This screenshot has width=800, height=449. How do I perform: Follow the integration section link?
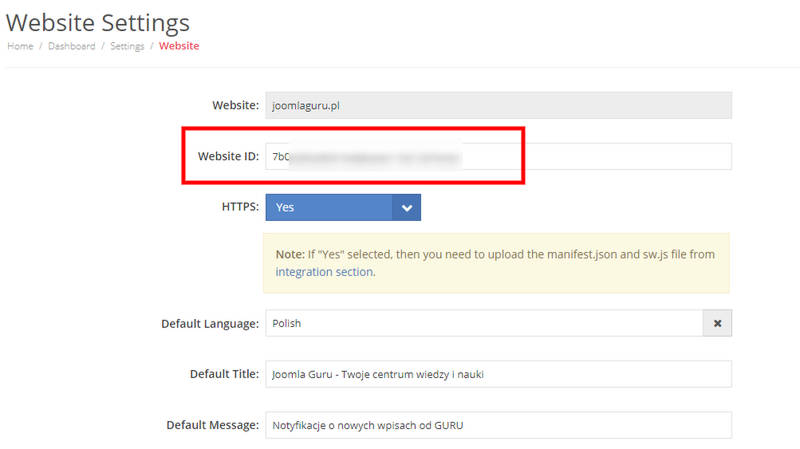[x=325, y=272]
